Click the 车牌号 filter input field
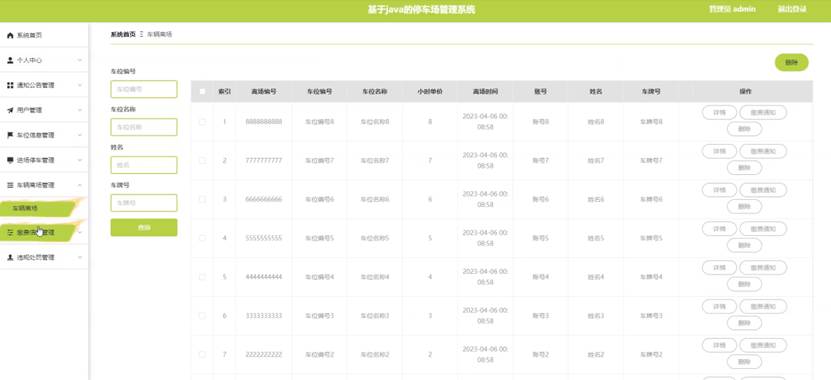The height and width of the screenshot is (380, 831). point(144,203)
